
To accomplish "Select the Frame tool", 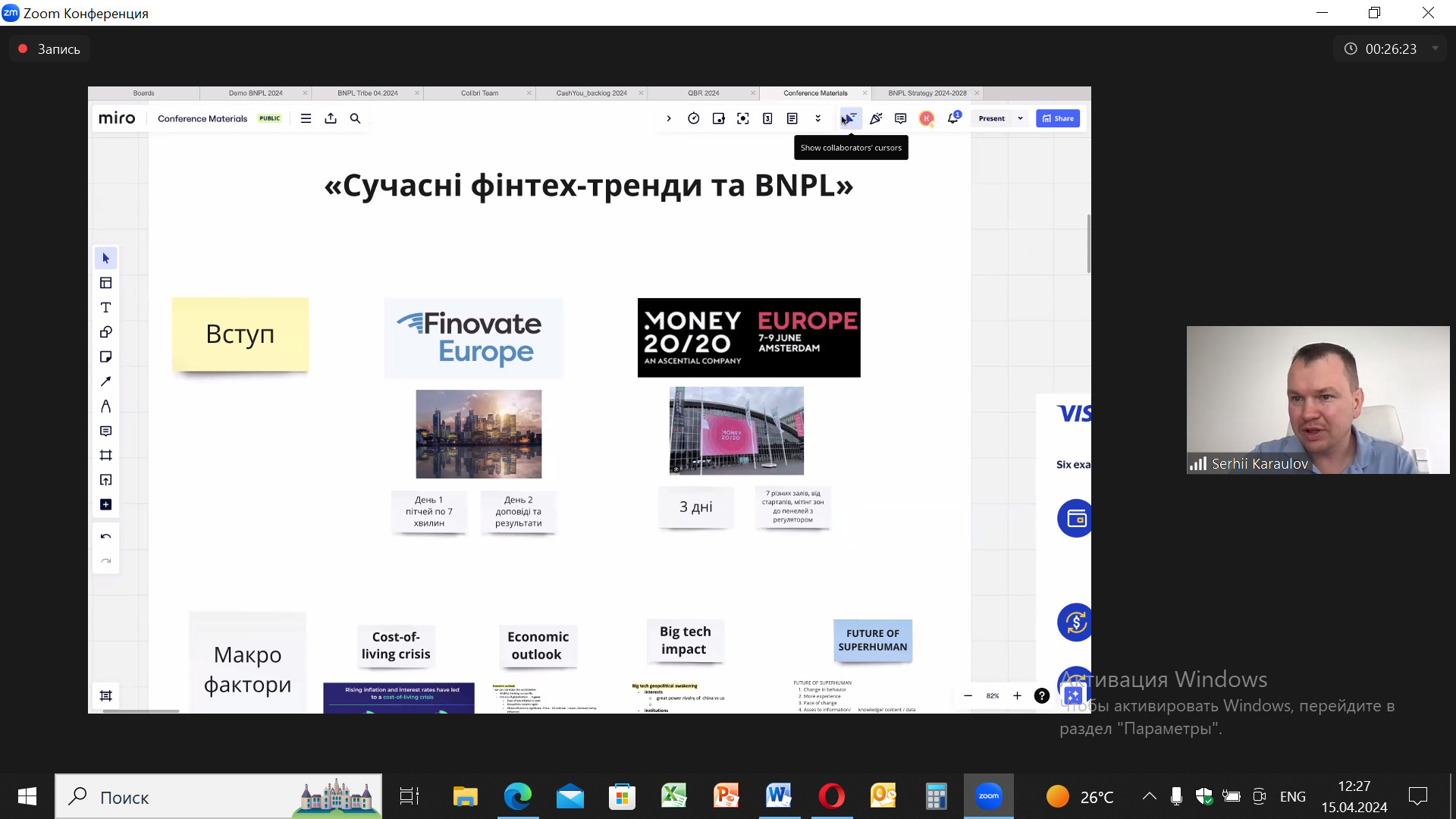I will coord(106,456).
